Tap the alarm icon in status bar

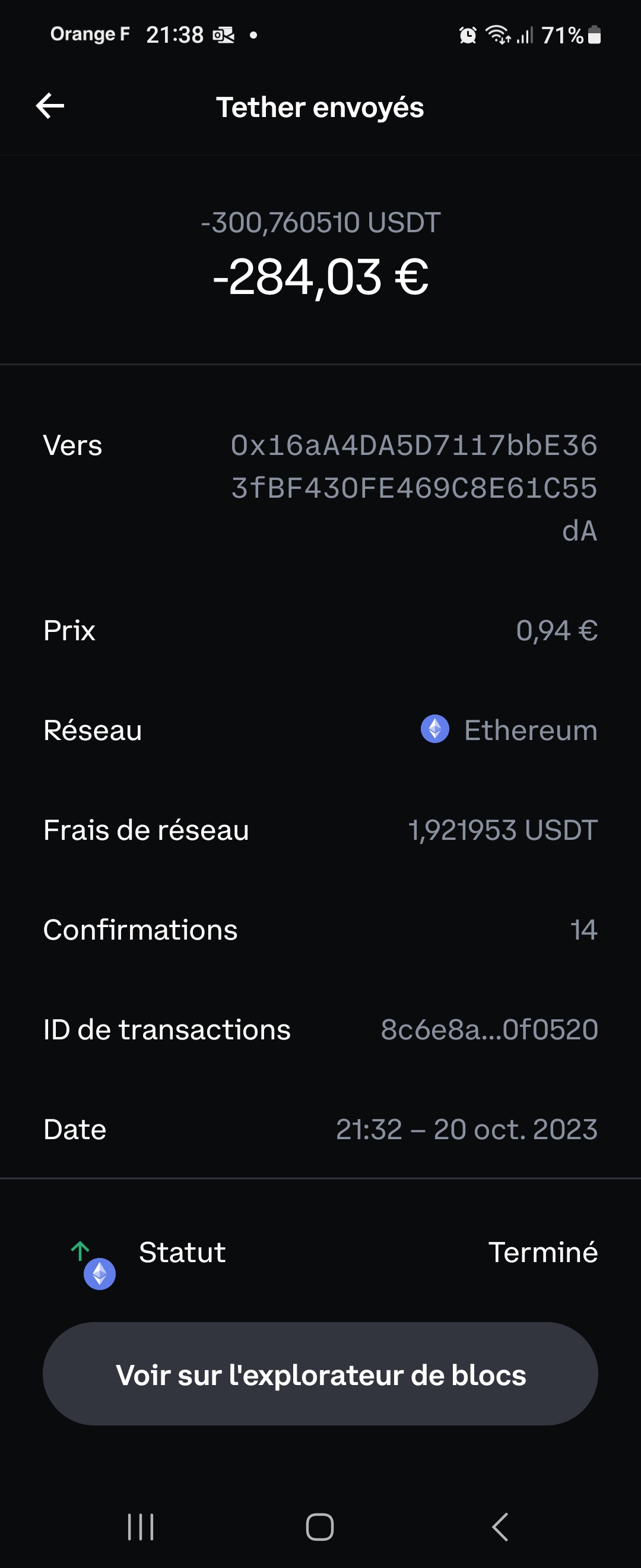[468, 35]
